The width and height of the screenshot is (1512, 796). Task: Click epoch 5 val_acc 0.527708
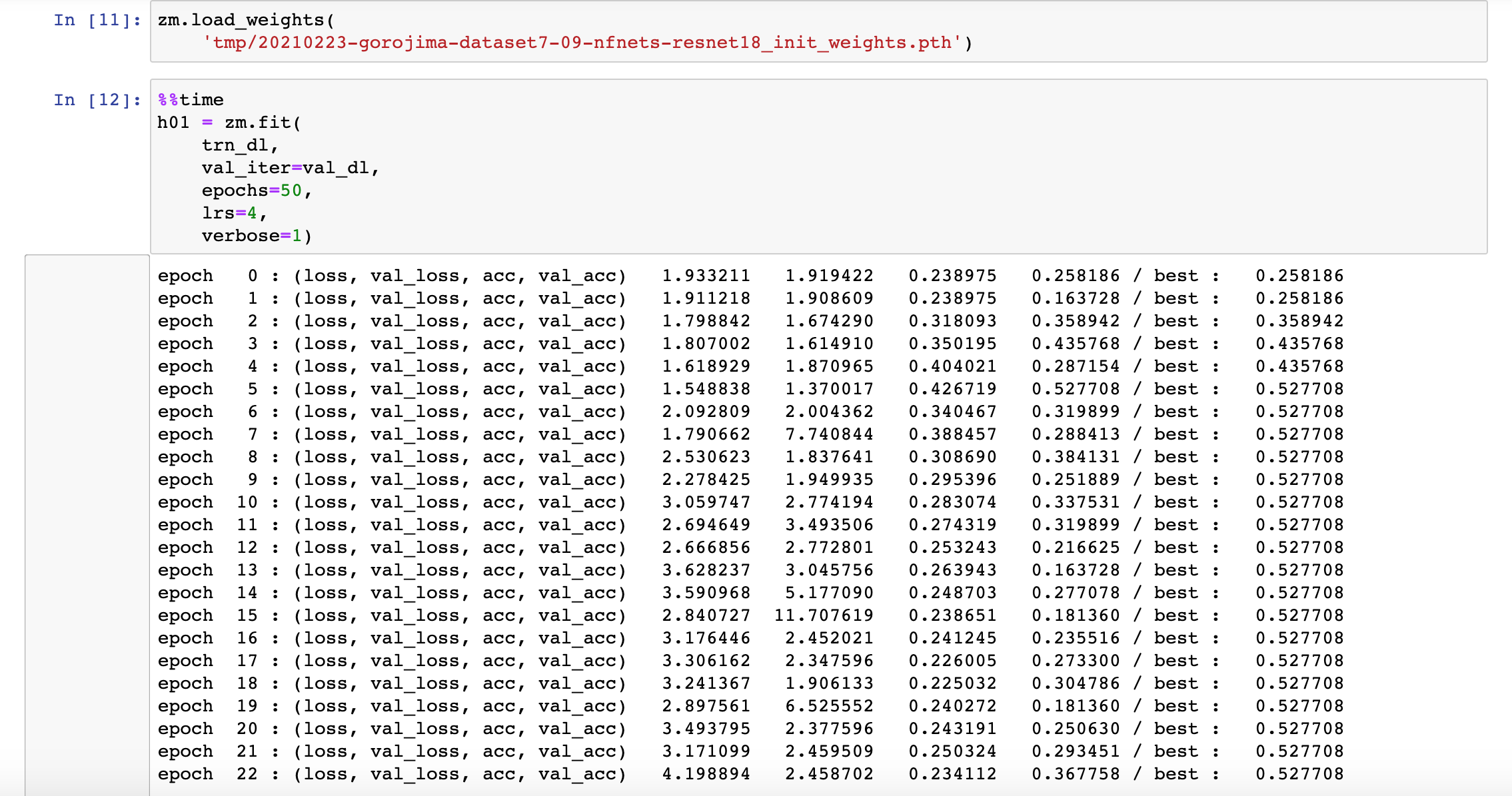pyautogui.click(x=1076, y=389)
